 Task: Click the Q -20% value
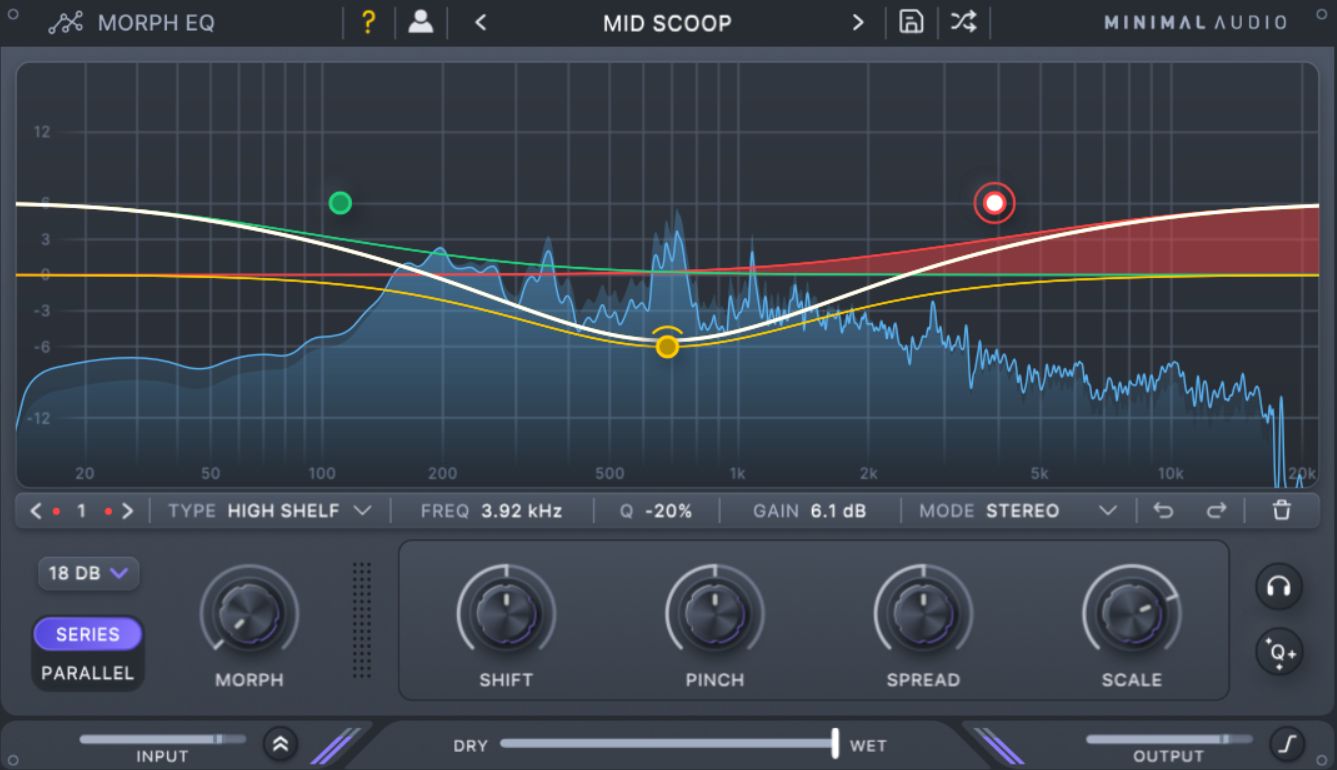click(x=669, y=511)
